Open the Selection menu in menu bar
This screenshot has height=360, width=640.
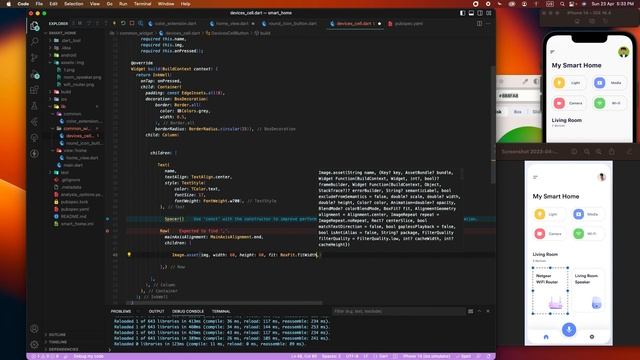pyautogui.click(x=74, y=4)
